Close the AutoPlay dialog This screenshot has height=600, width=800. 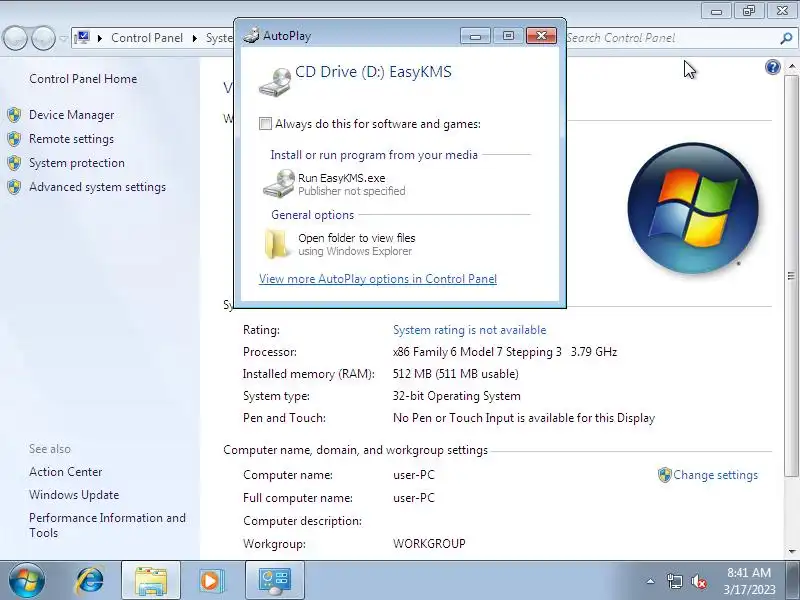point(541,36)
